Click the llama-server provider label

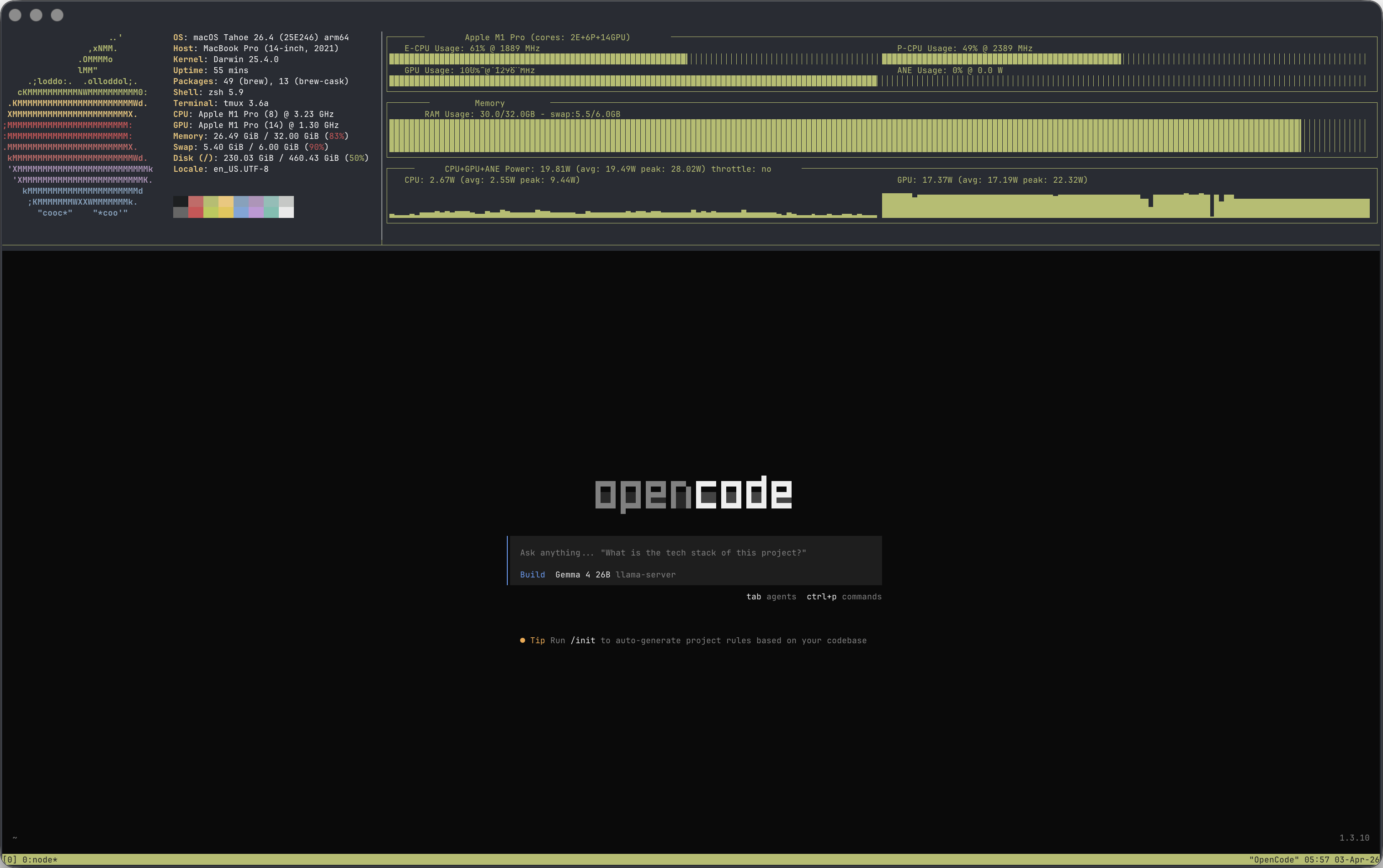645,575
